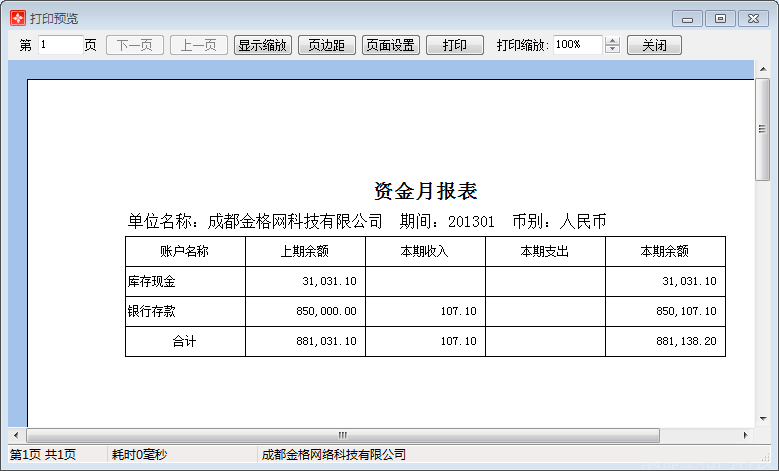Screen dimensions: 779x471
Task: Click the app icon in the title bar
Action: 17,19
